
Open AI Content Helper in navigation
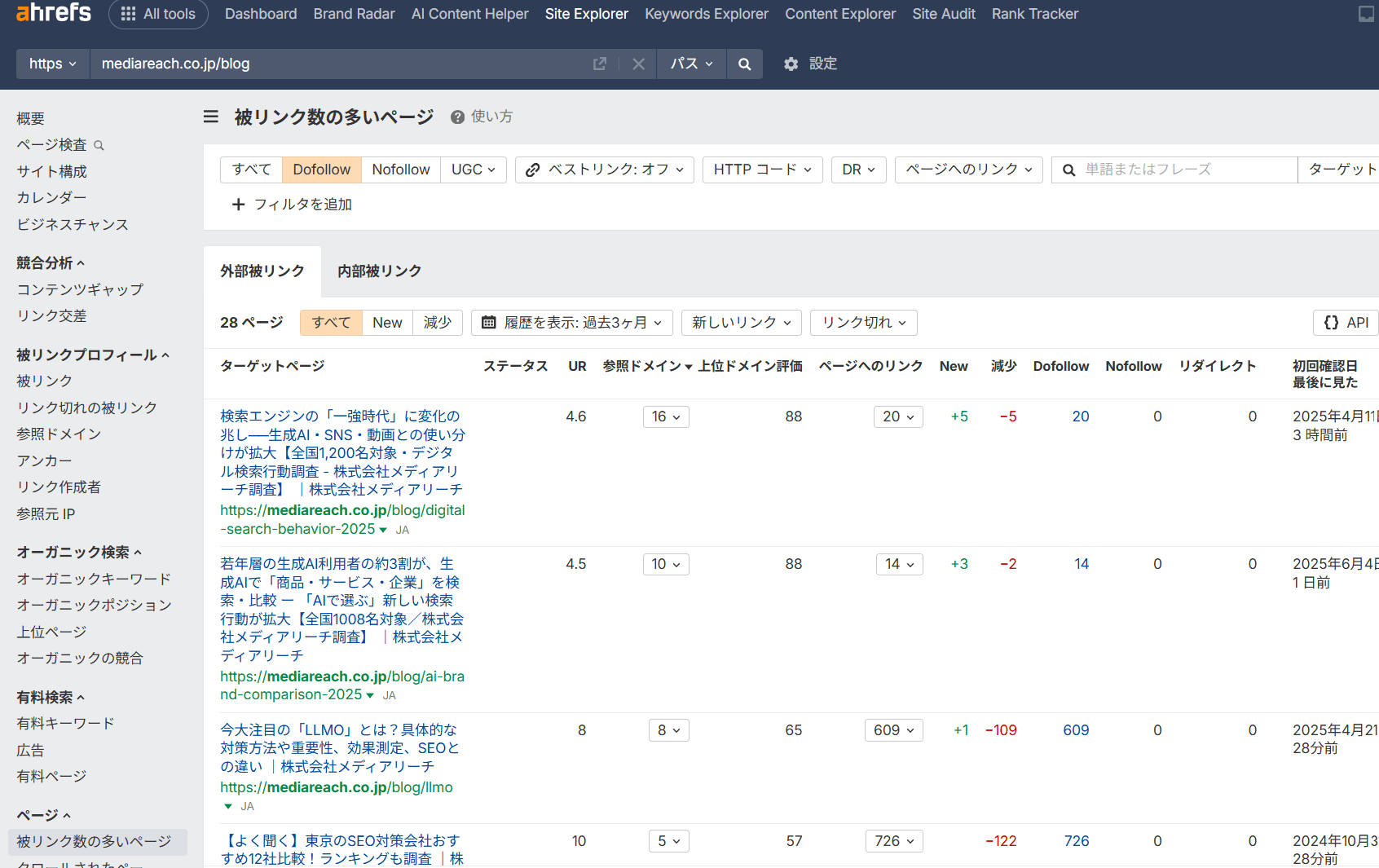[x=470, y=14]
